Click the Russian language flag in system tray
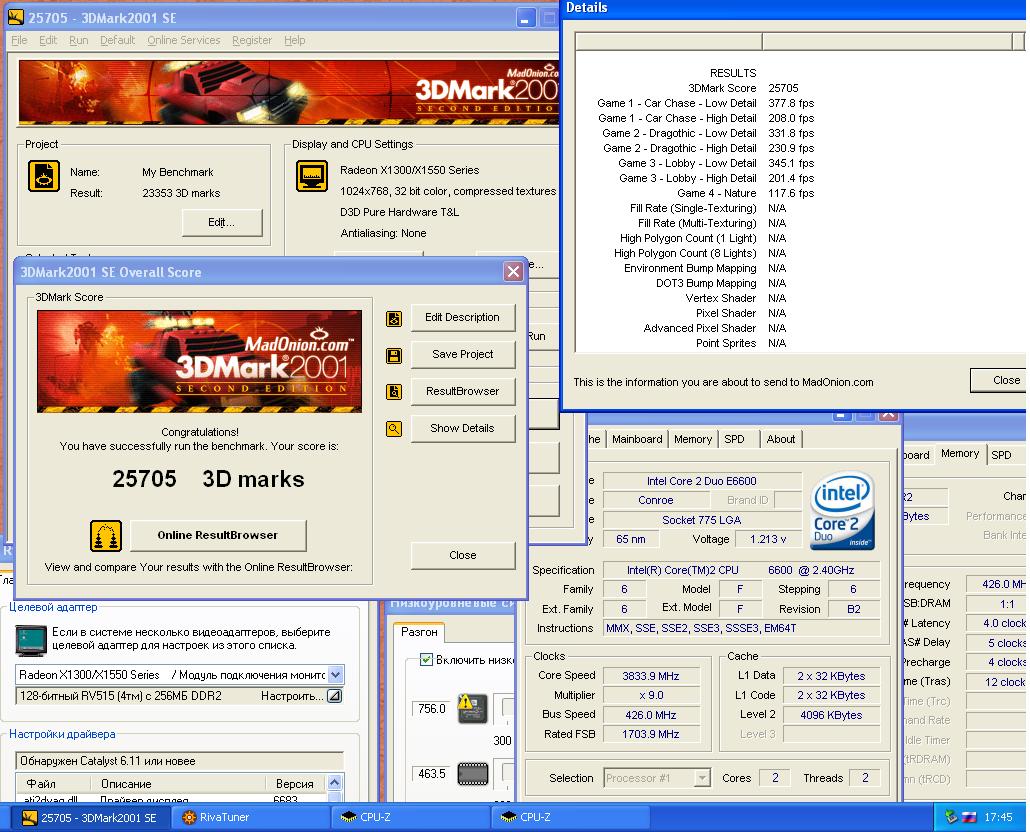 click(970, 817)
